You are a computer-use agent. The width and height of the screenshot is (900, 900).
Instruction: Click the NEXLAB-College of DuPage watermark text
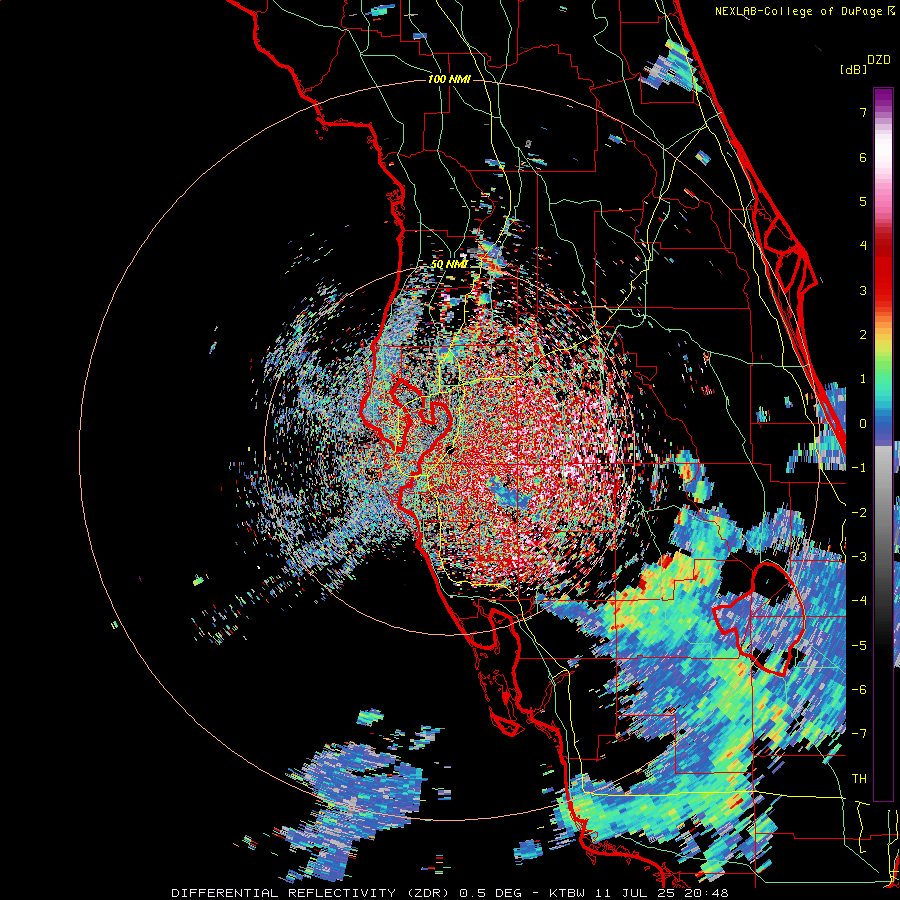click(x=804, y=11)
